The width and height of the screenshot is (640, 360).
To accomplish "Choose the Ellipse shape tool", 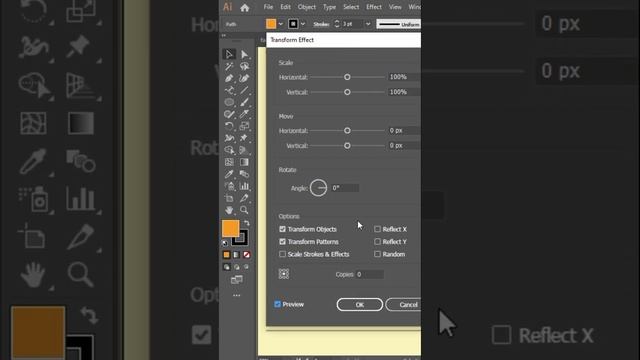I will click(229, 102).
